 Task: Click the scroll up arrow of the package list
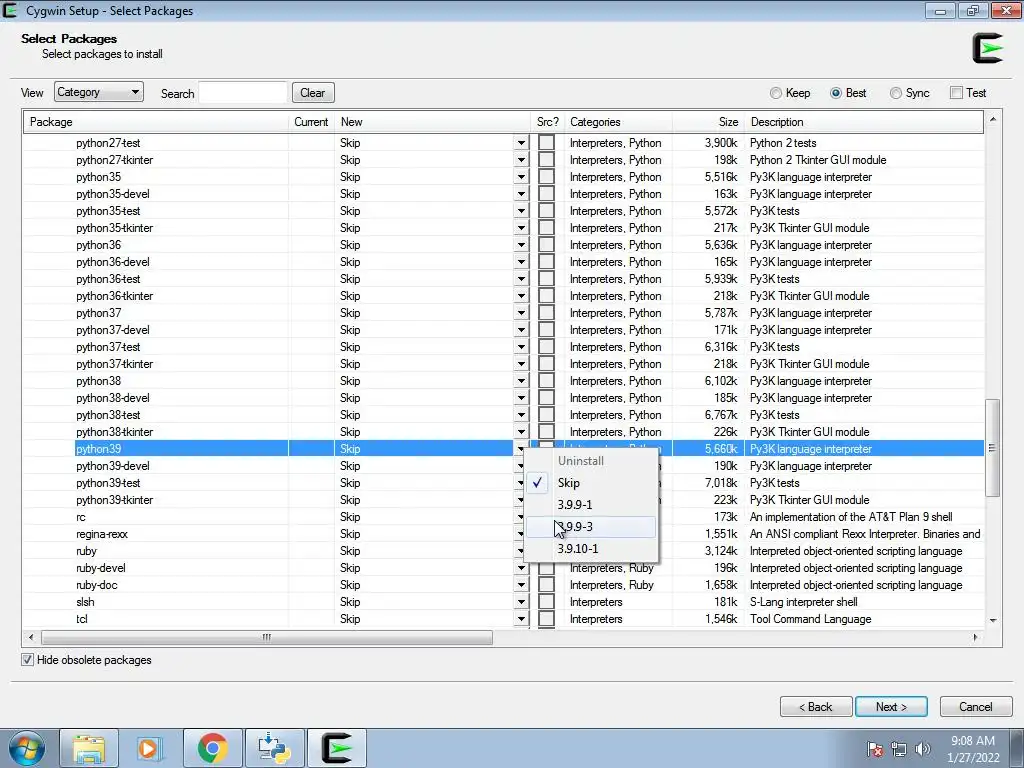point(993,120)
